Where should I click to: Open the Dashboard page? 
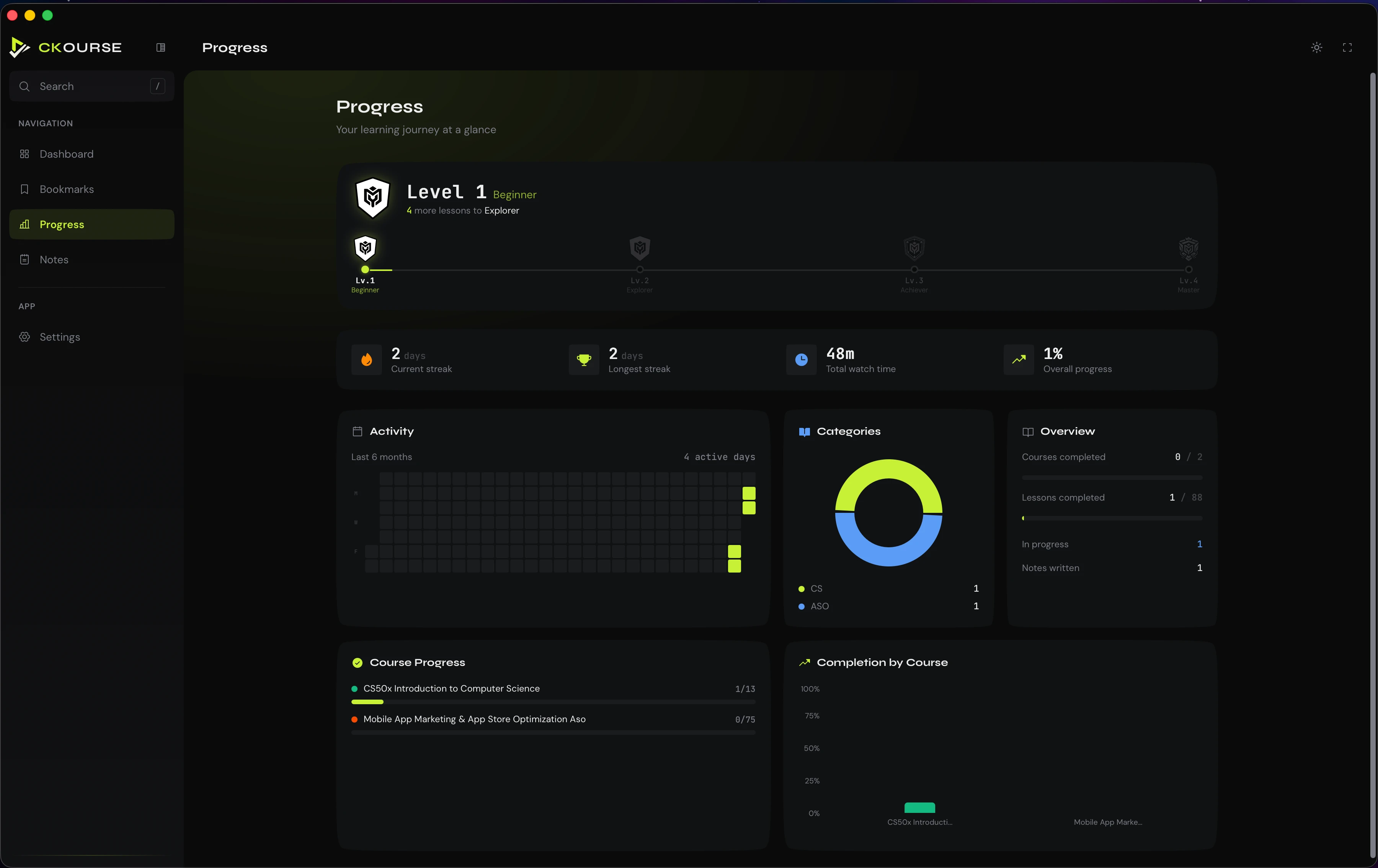[66, 154]
